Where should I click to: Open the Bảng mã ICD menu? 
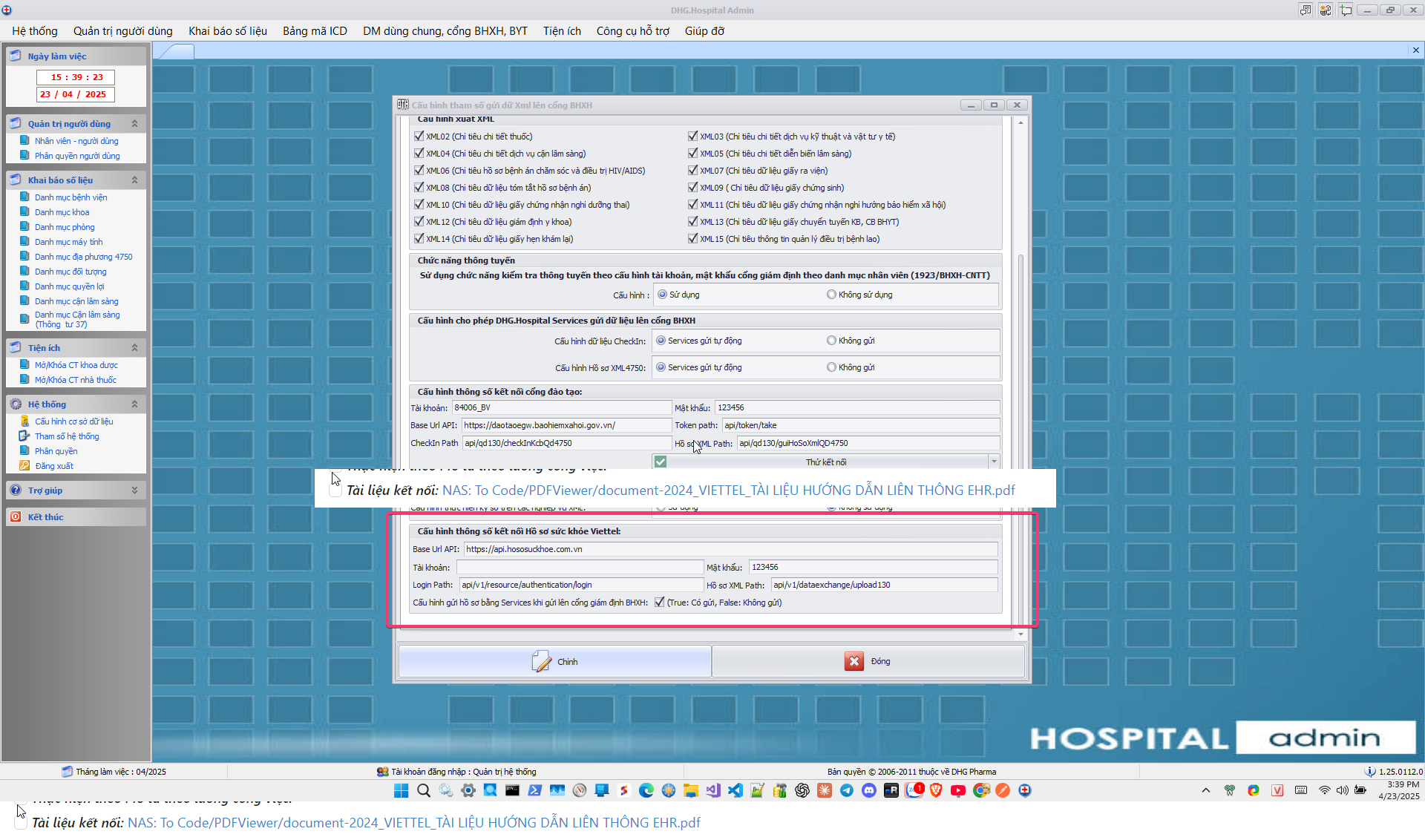pyautogui.click(x=315, y=30)
